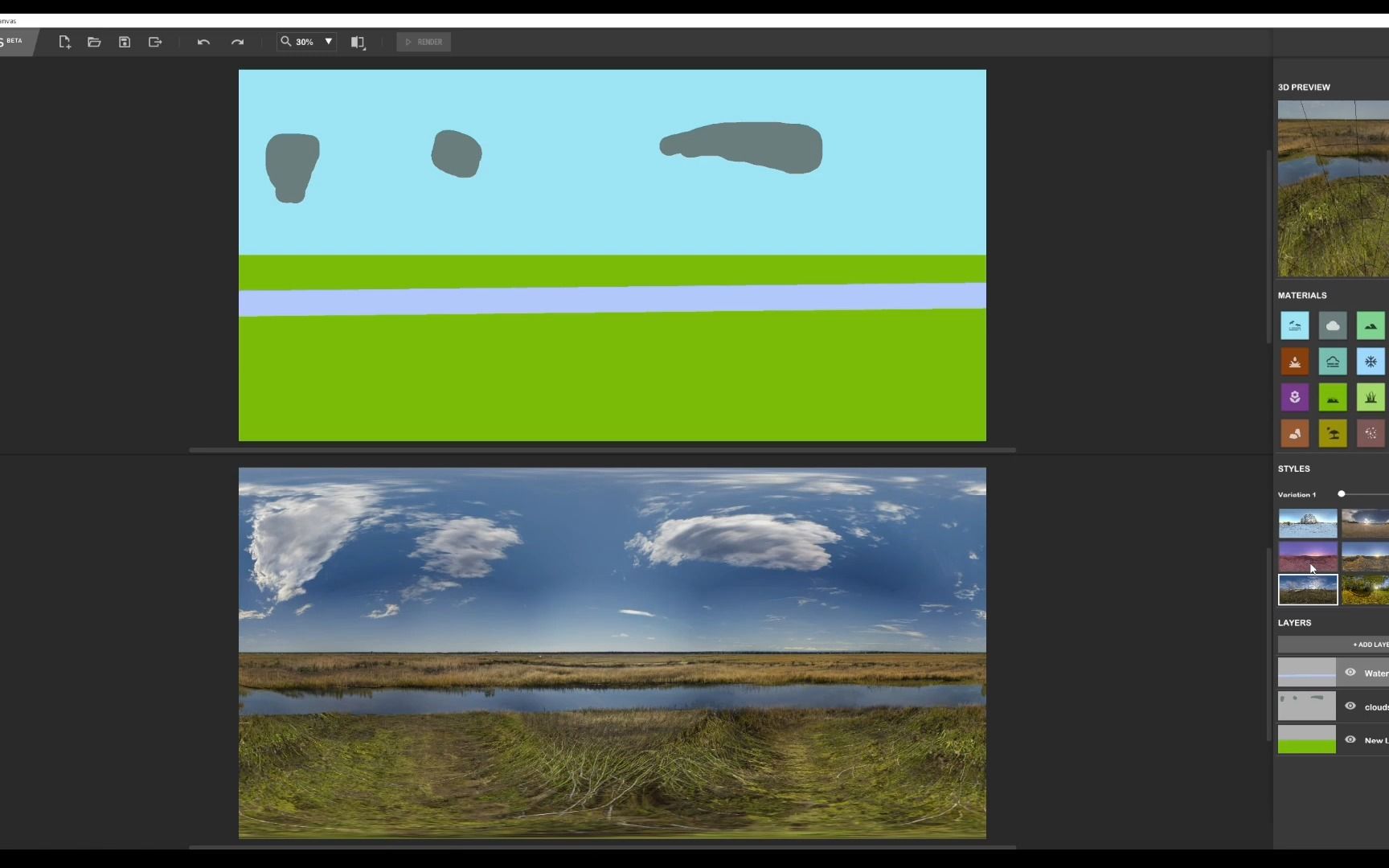Toggle visibility of the New Layer

coord(1351,739)
